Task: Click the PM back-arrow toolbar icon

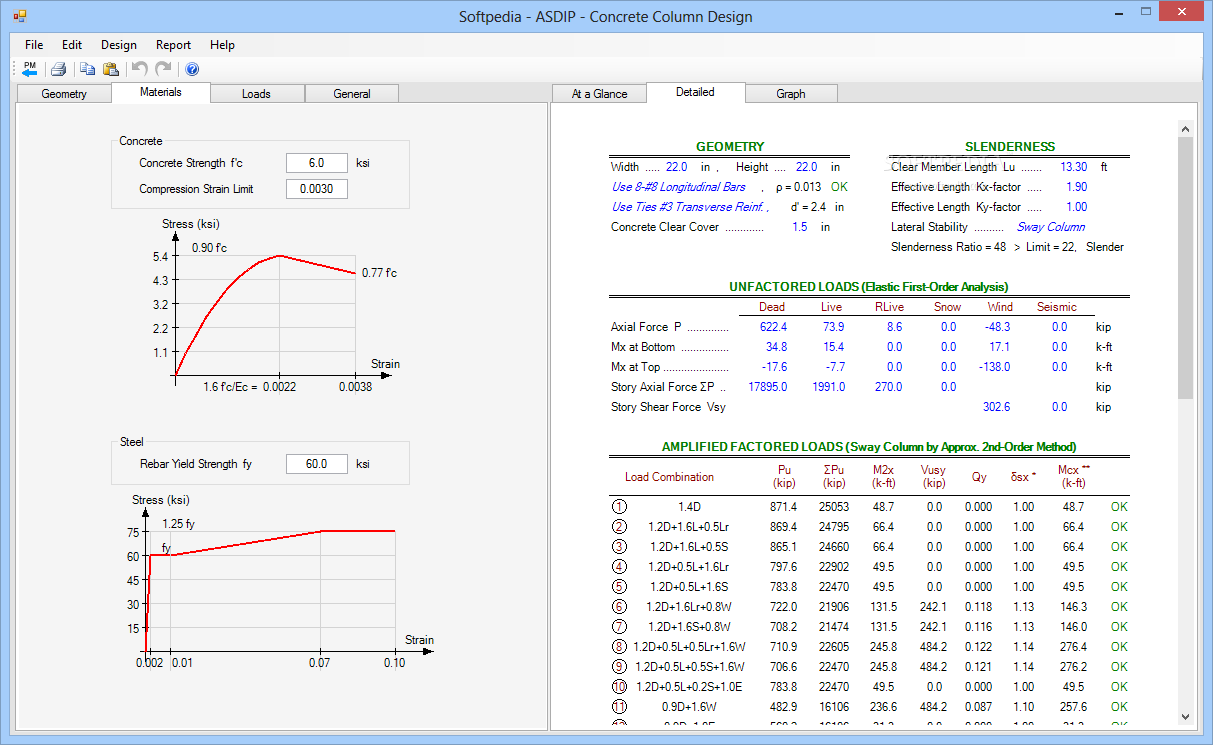Action: click(29, 69)
